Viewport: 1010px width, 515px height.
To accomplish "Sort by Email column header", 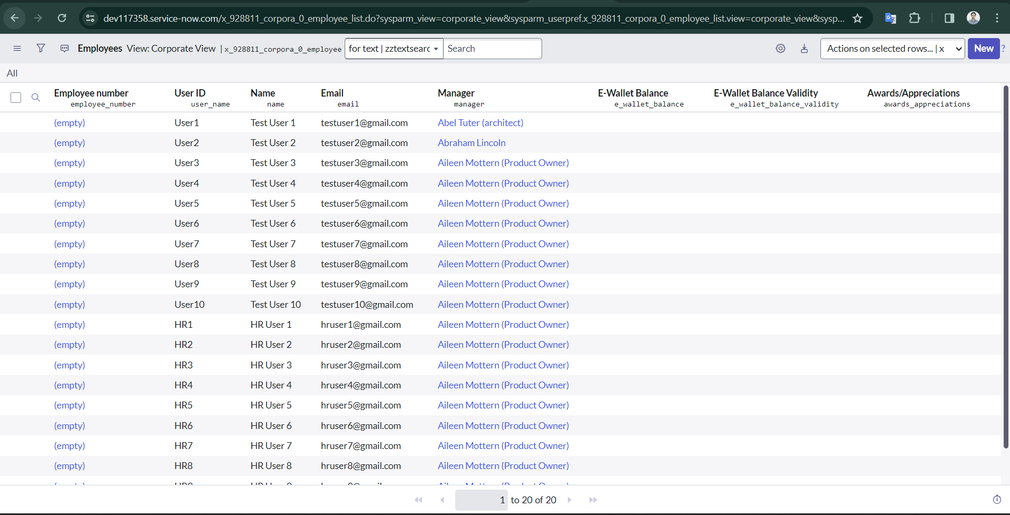I will (332, 93).
